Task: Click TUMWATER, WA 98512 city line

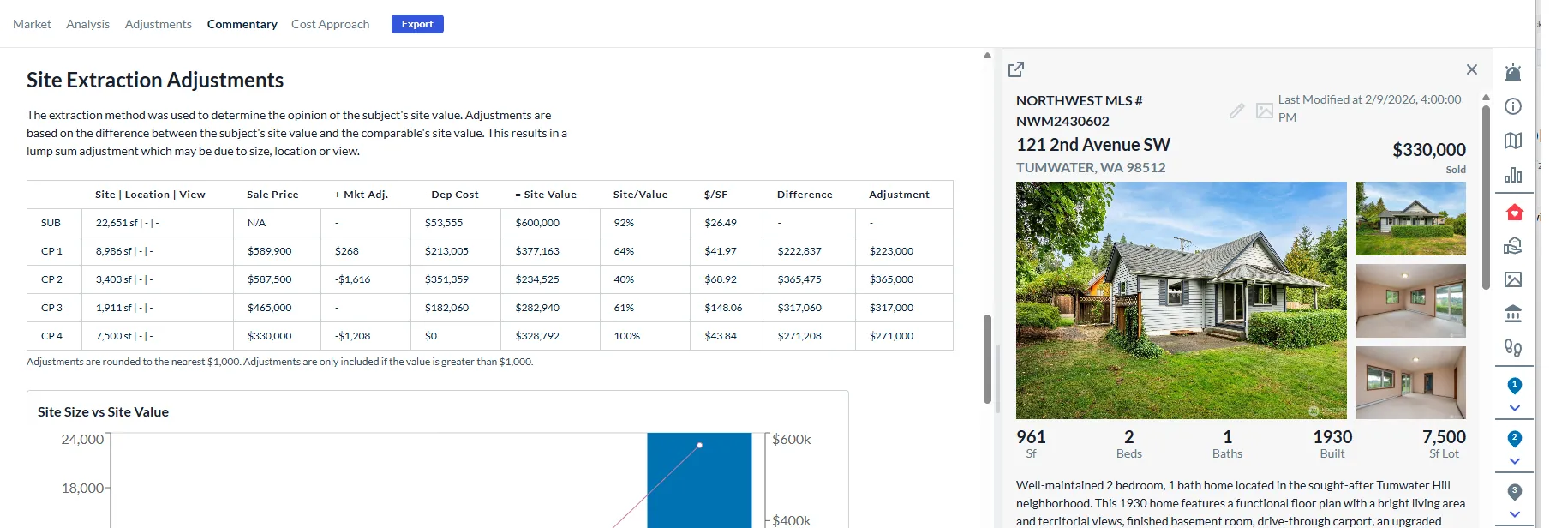Action: [x=1091, y=168]
